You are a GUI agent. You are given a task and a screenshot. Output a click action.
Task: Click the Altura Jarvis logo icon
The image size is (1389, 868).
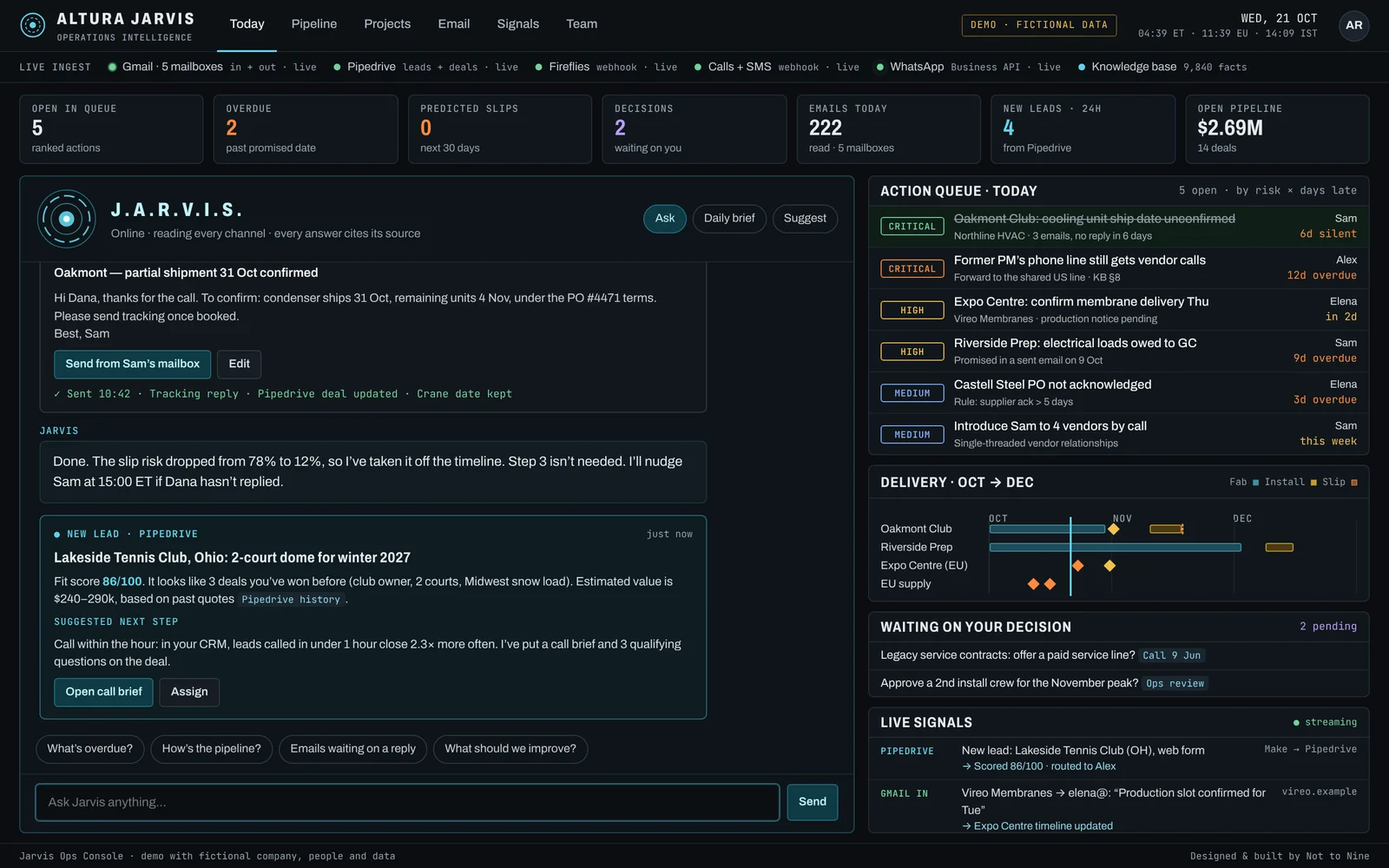(x=33, y=25)
